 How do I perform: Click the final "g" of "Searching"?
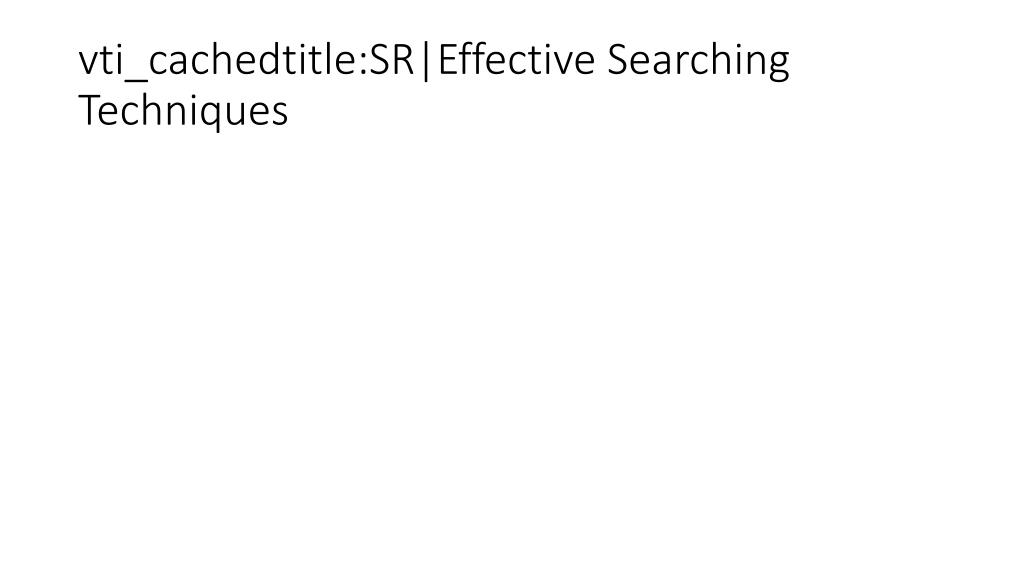coord(779,67)
